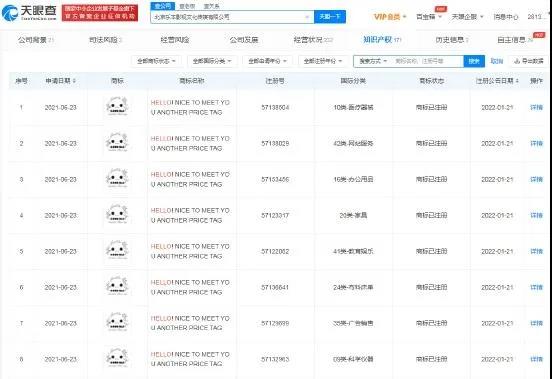This screenshot has height=379, width=552.
Task: Open the 经营风险 tab
Action: [175, 40]
